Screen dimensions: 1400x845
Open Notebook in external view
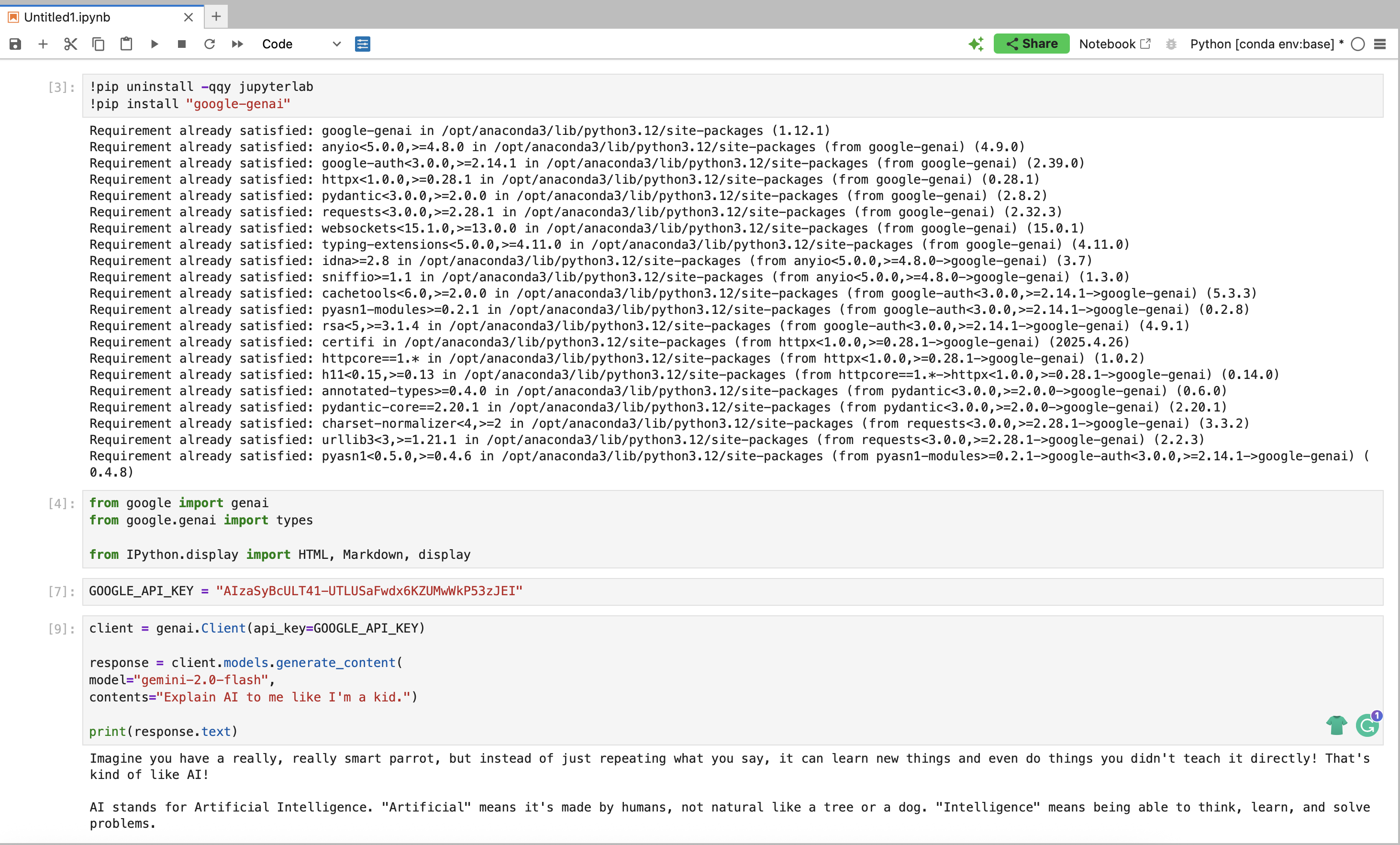click(1114, 44)
